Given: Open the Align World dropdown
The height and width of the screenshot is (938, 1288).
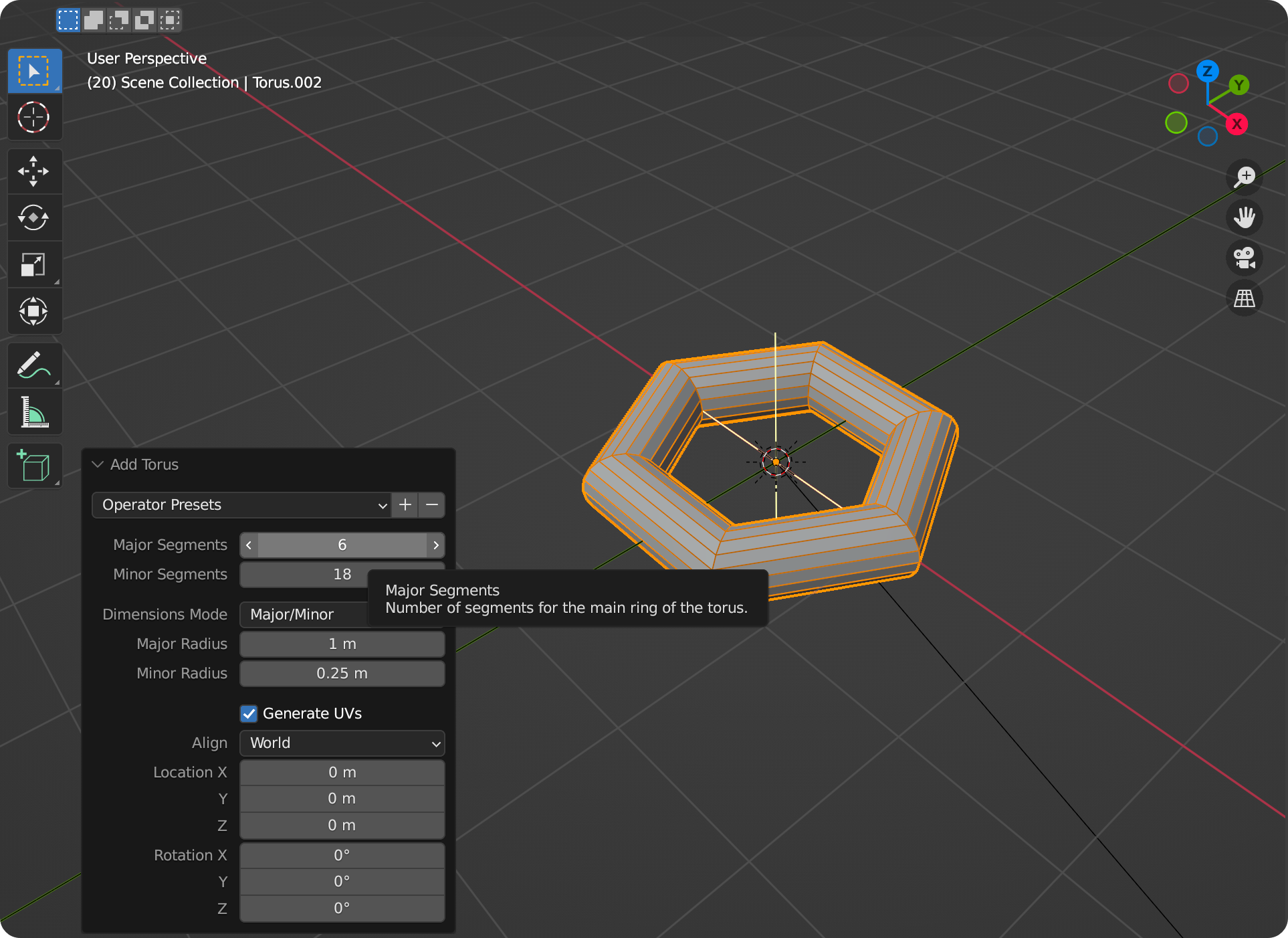Looking at the screenshot, I should click(x=342, y=743).
